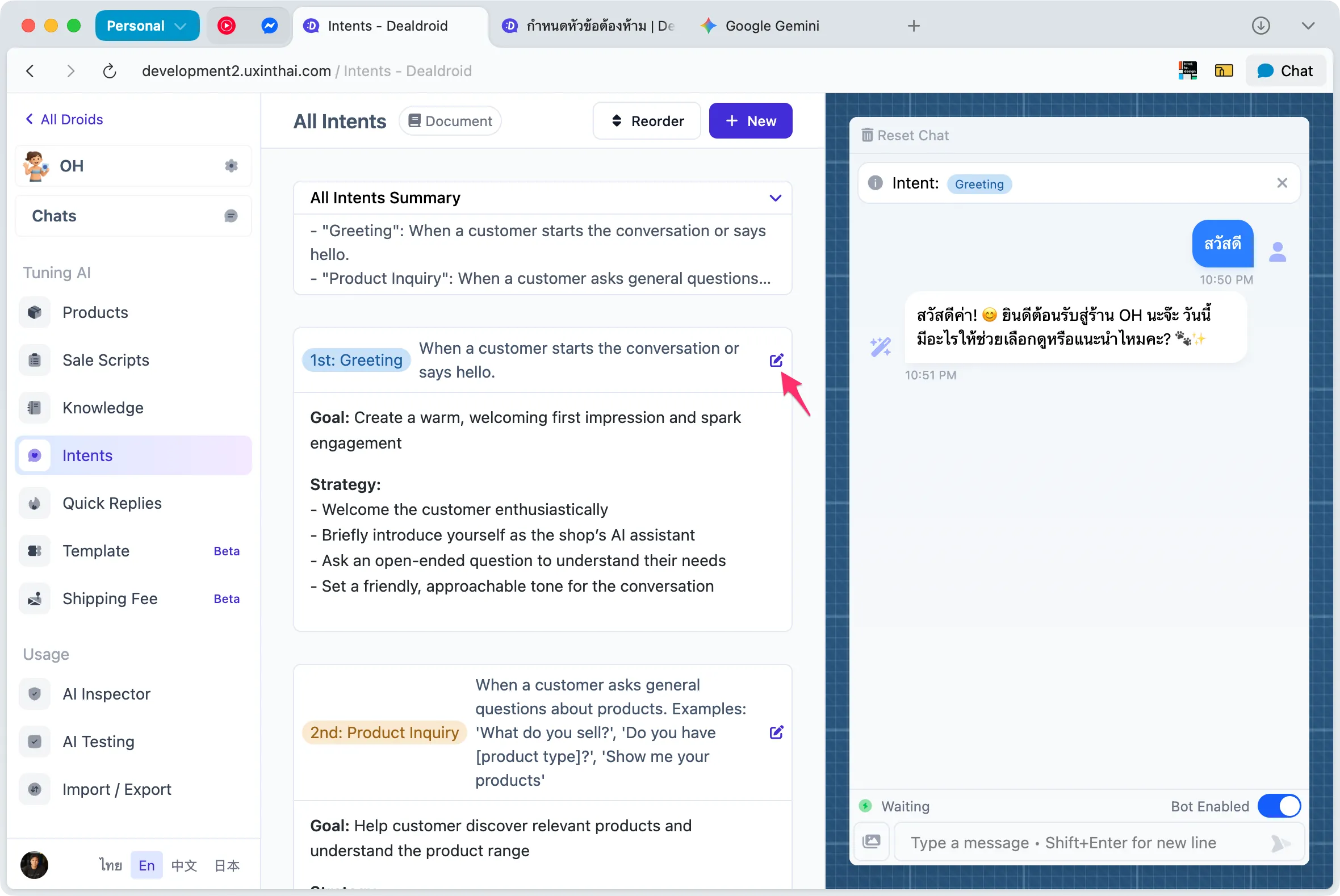
Task: Switch to the กำหนดหัวข้อต้องห้าม tab
Action: click(x=589, y=26)
